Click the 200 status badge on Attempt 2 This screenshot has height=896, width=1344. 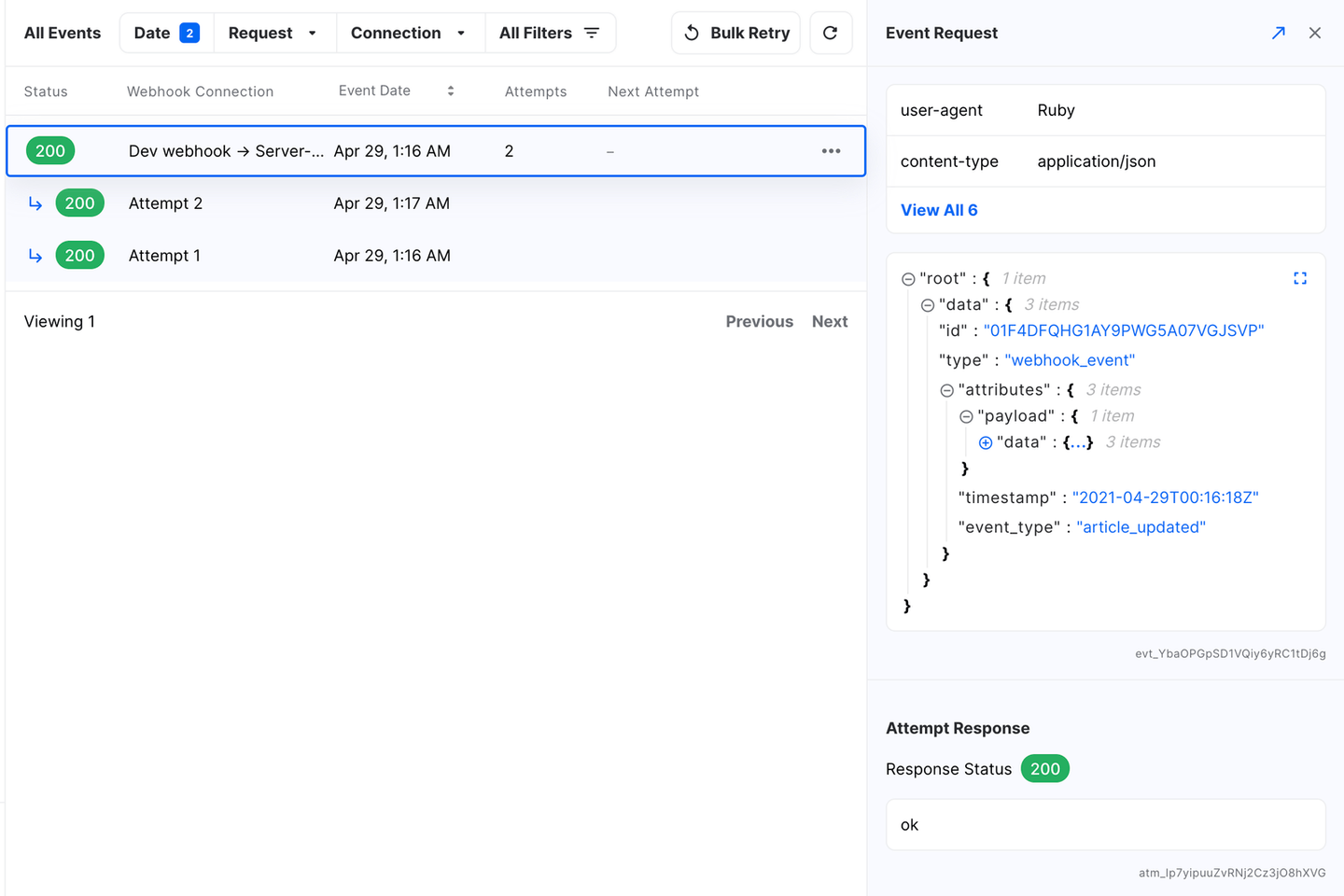click(79, 203)
